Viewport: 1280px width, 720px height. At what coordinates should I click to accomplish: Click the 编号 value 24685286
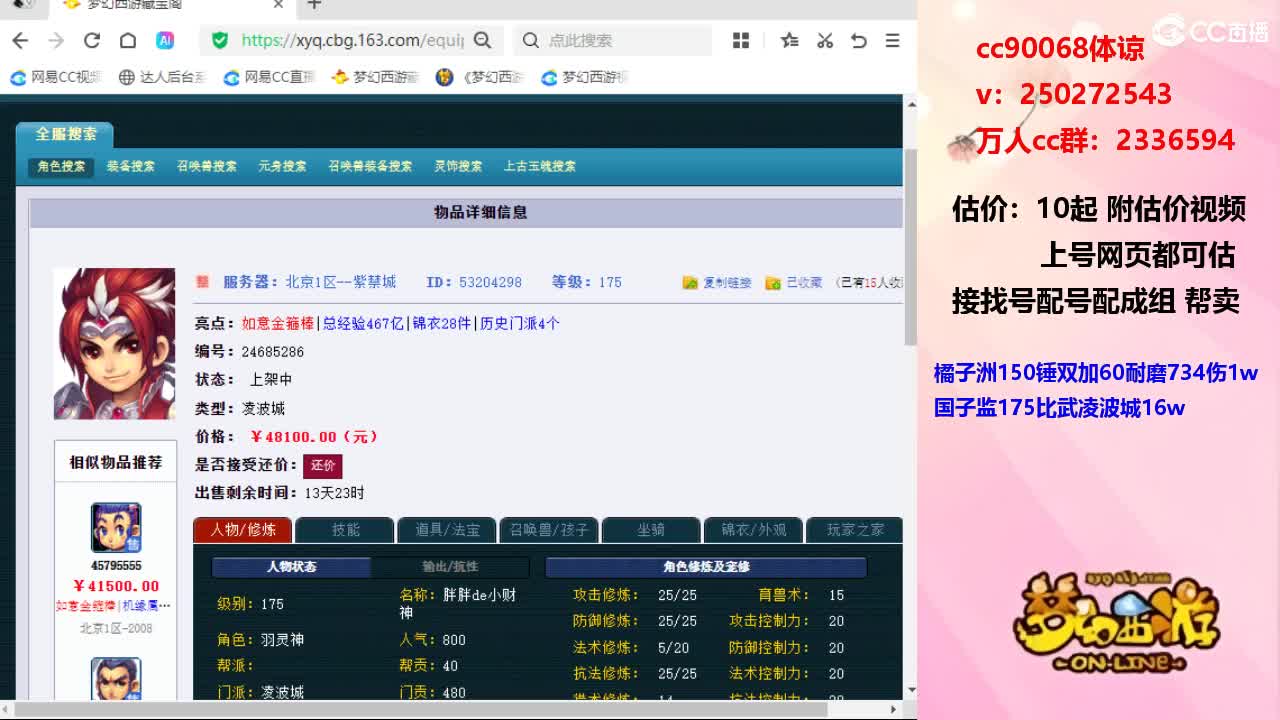point(272,352)
